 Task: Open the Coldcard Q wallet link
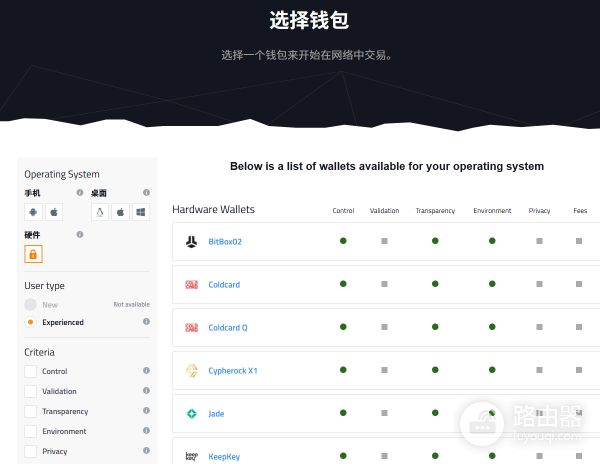(228, 327)
